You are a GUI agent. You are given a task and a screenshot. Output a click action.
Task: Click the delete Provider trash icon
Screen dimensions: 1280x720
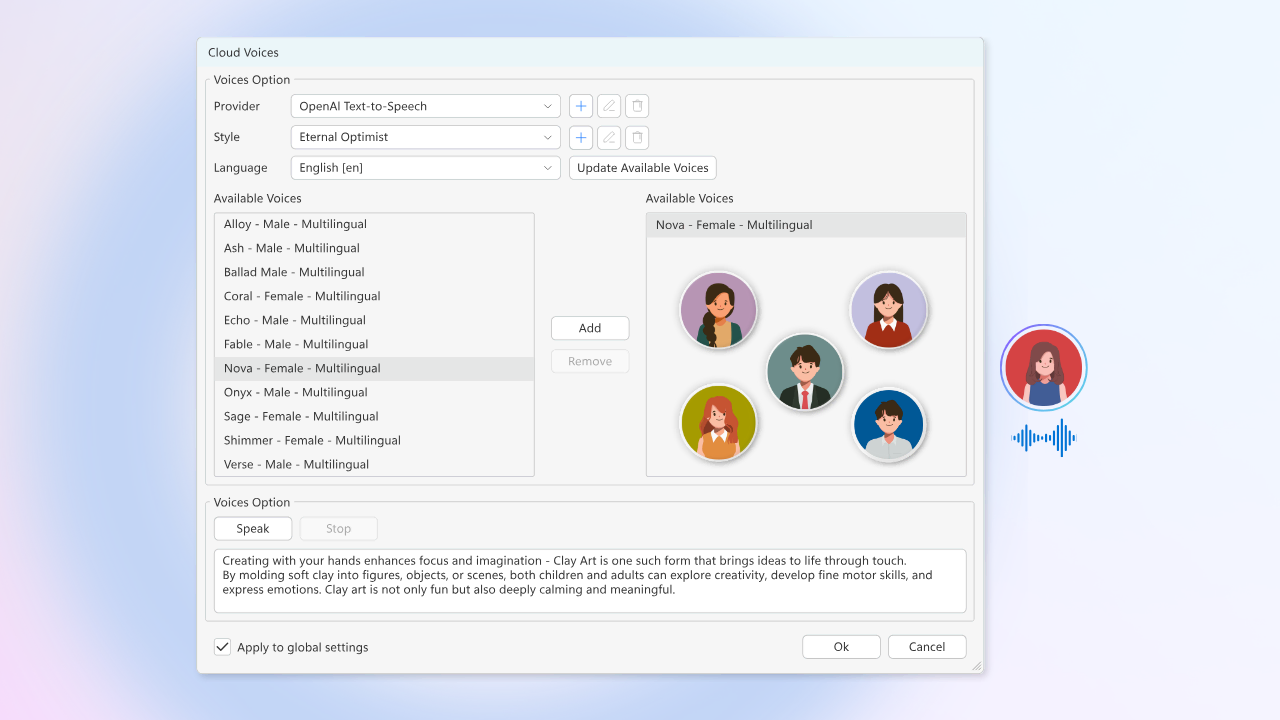pyautogui.click(x=637, y=106)
